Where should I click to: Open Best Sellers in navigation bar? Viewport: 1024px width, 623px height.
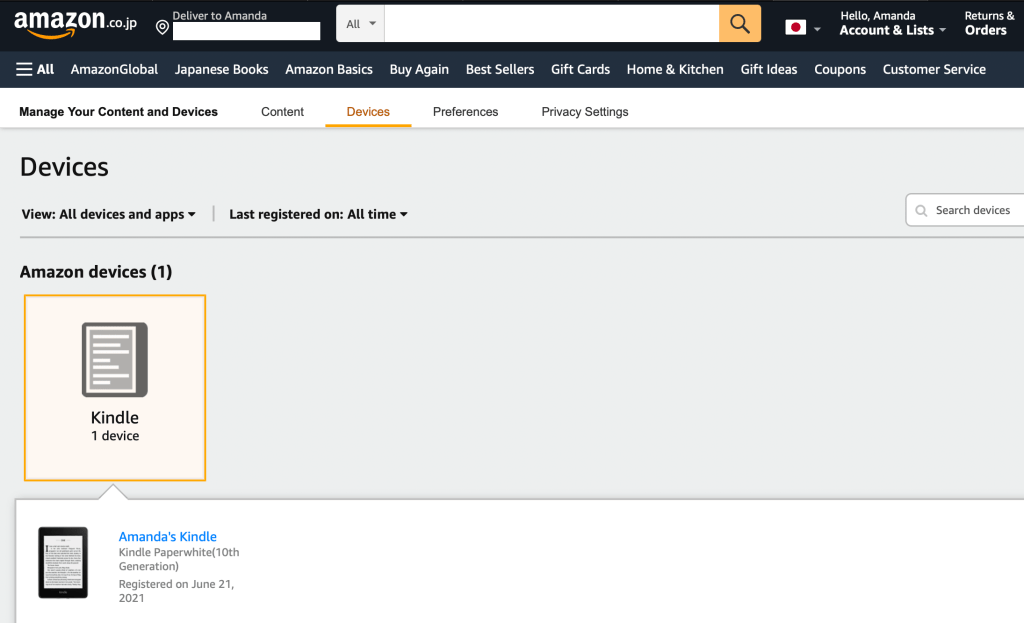coord(500,69)
